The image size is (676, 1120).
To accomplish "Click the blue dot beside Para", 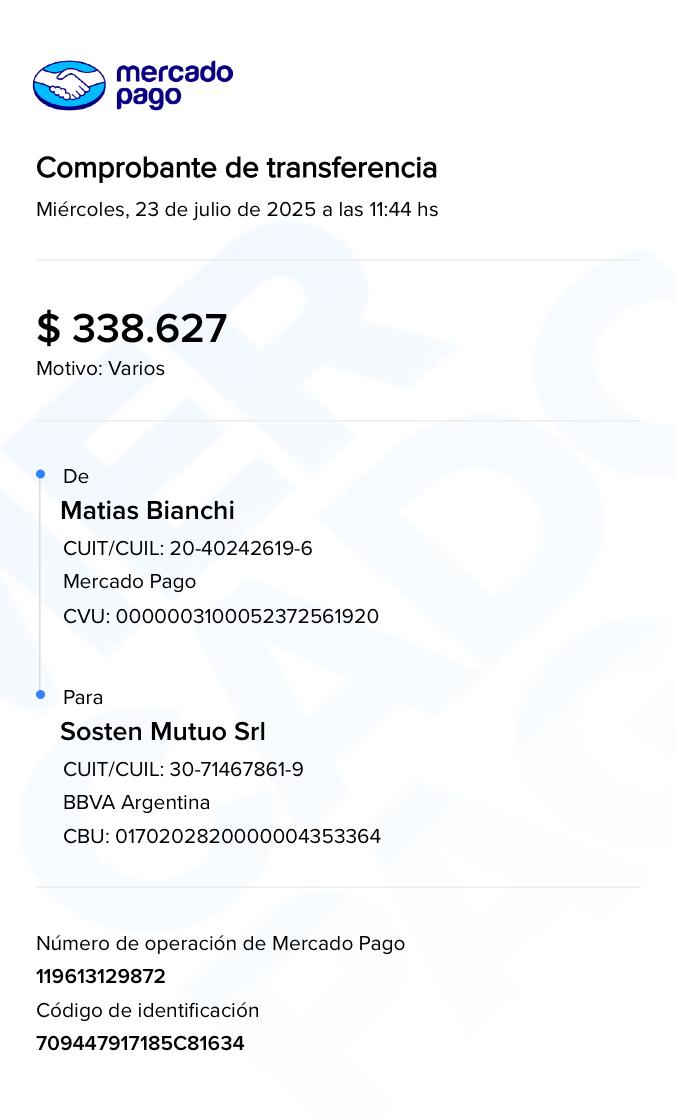I will point(41,694).
